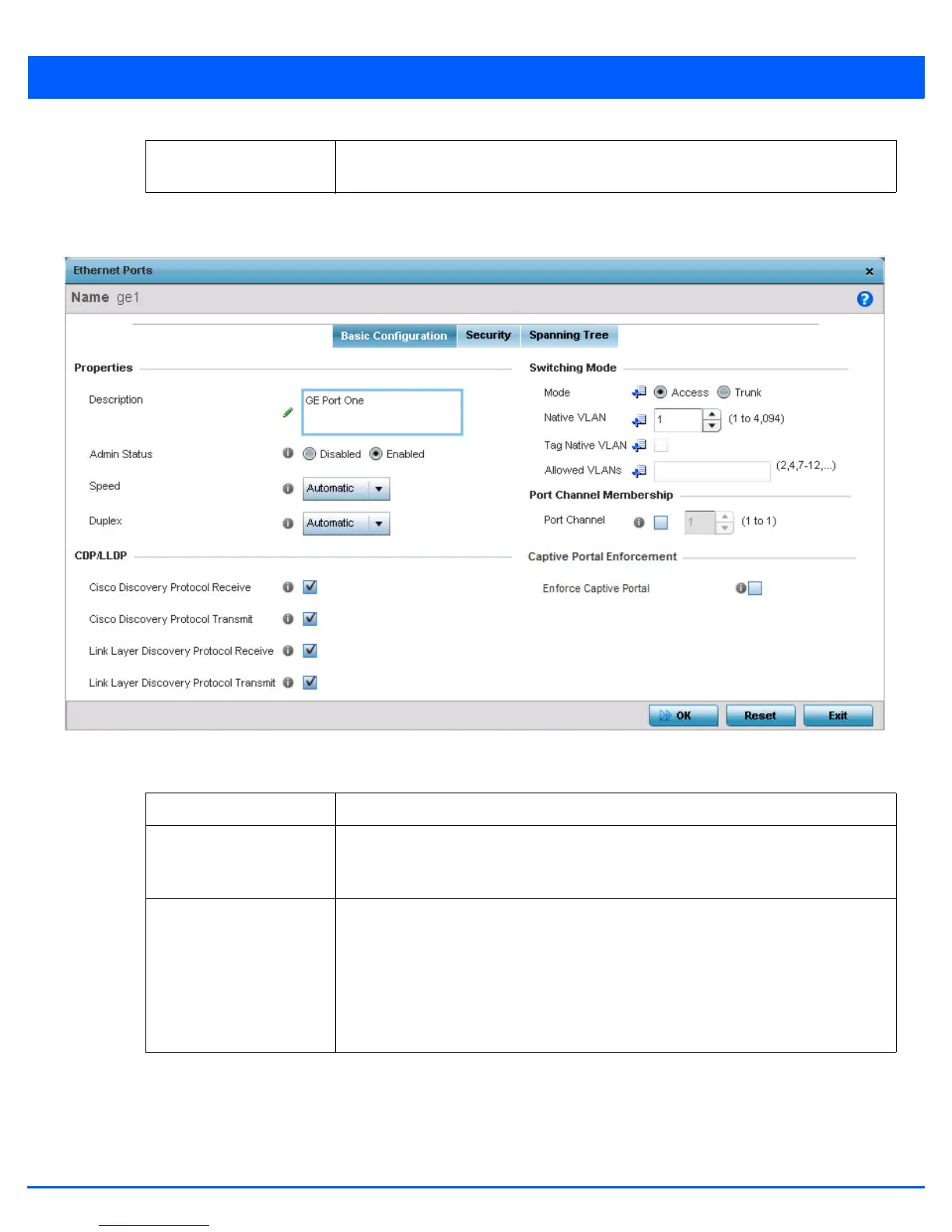Choose Access switching mode
This screenshot has width=952, height=1232.
660,393
